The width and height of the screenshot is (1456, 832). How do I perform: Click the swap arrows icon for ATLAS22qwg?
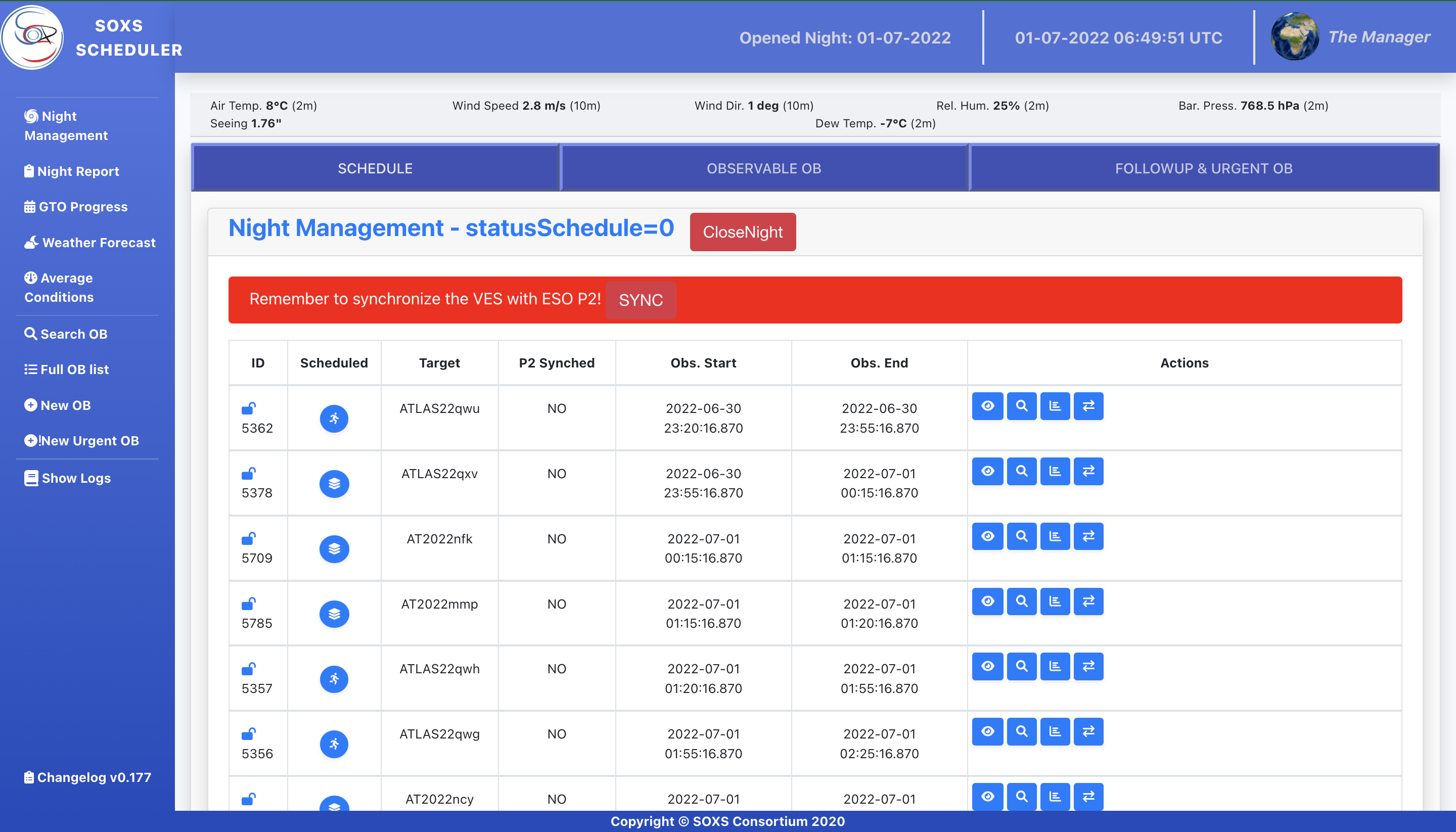(1088, 731)
